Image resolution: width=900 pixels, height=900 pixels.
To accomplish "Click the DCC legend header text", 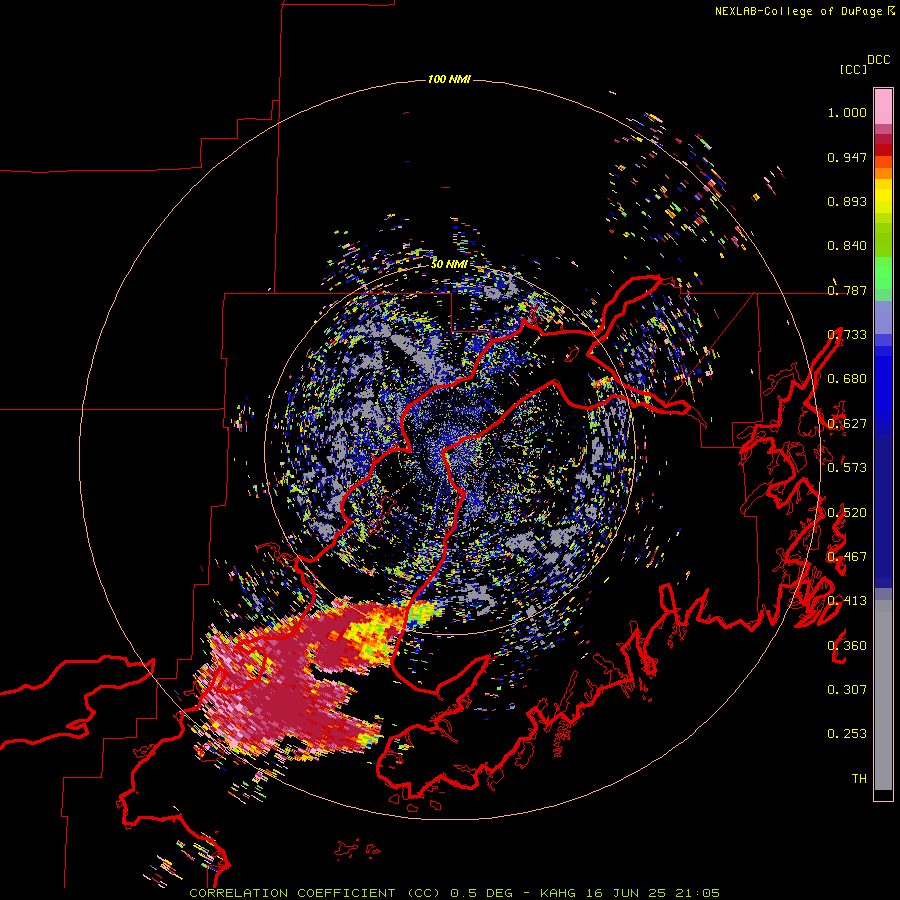I will [878, 60].
